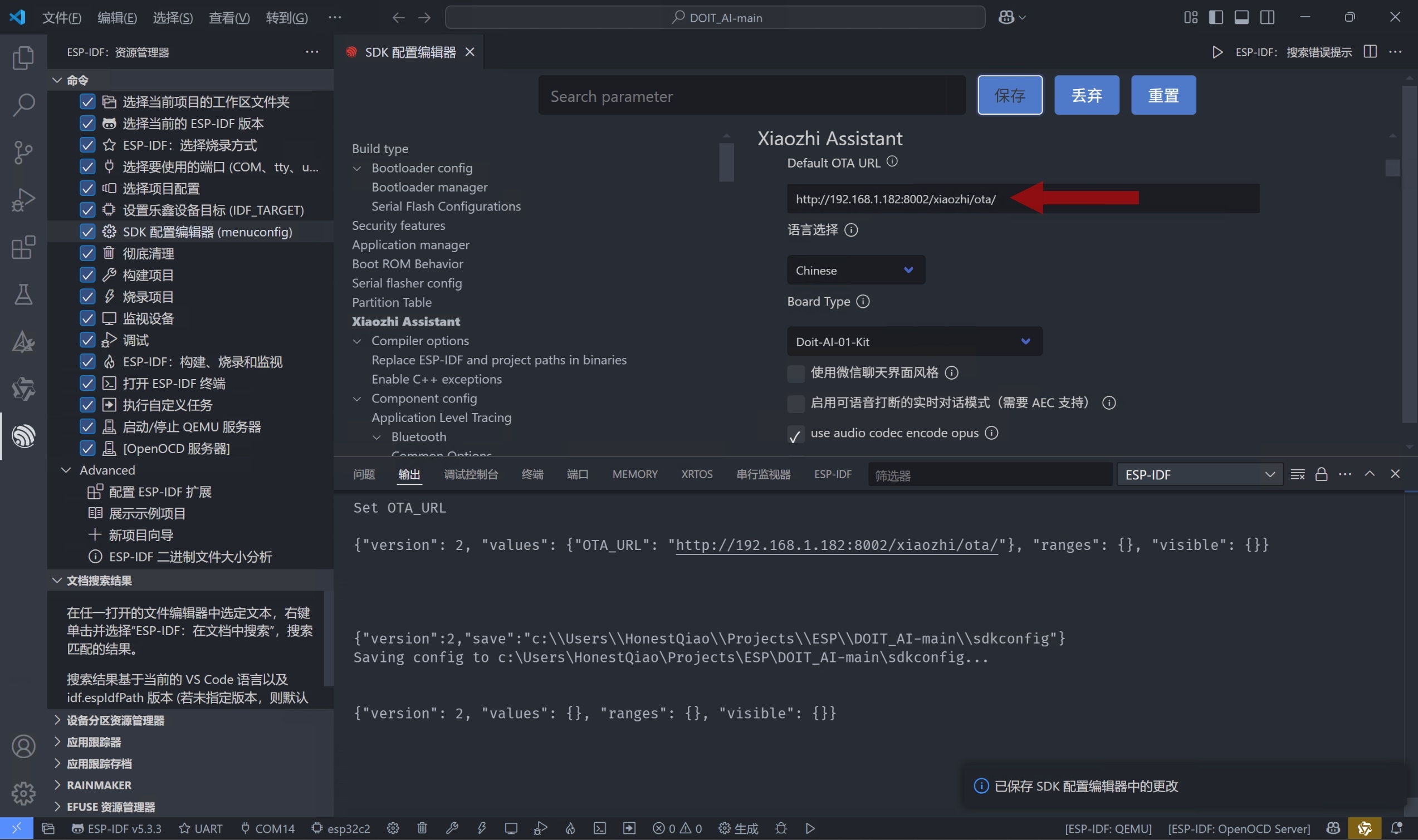Open Source Control in the activity bar
This screenshot has height=840, width=1418.
tap(23, 153)
